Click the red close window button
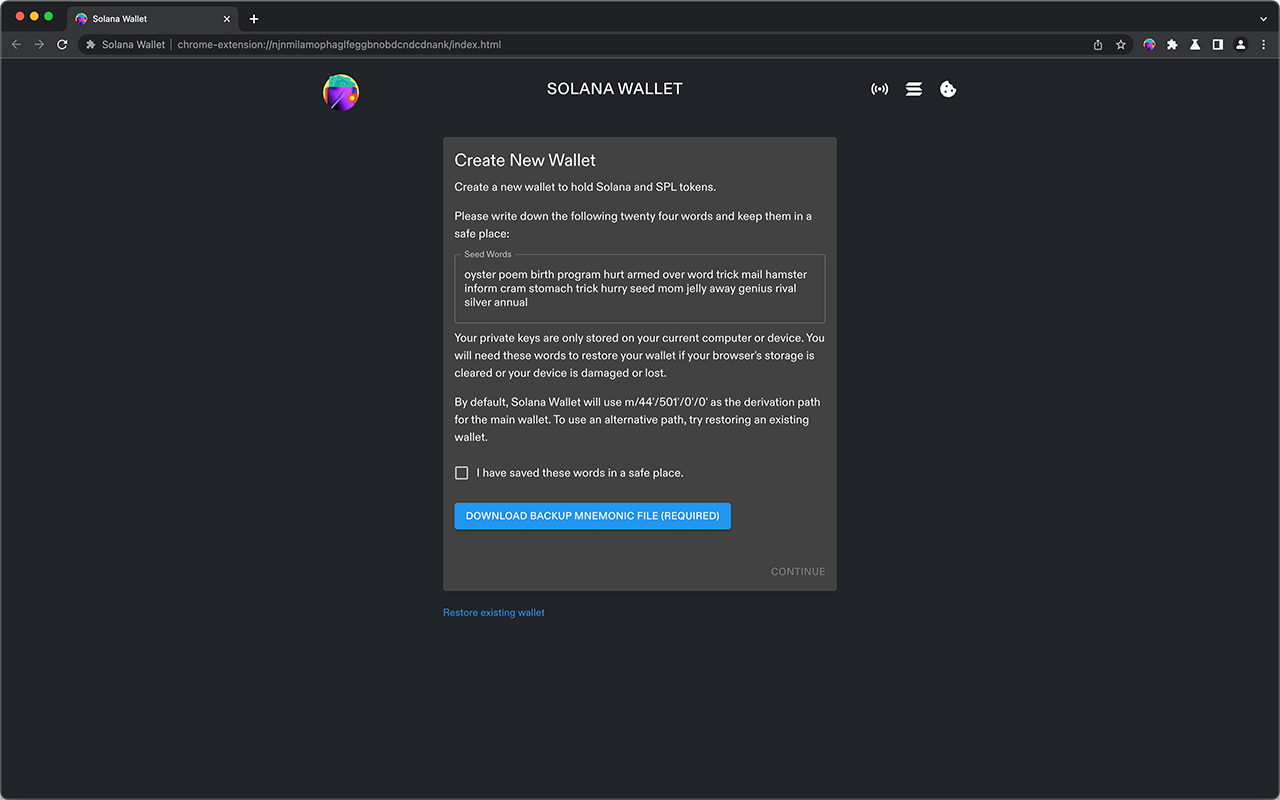This screenshot has width=1280, height=800. pos(20,17)
